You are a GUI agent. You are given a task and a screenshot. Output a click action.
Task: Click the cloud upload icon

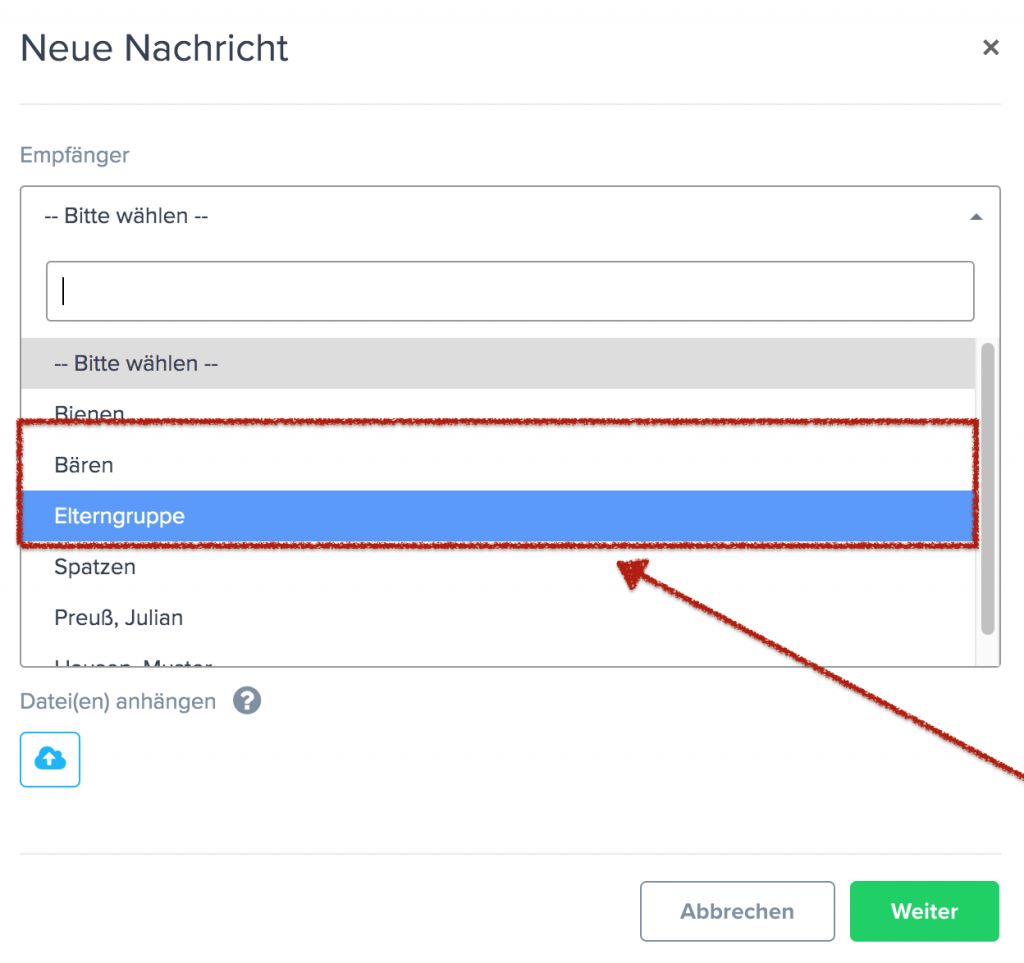point(50,759)
